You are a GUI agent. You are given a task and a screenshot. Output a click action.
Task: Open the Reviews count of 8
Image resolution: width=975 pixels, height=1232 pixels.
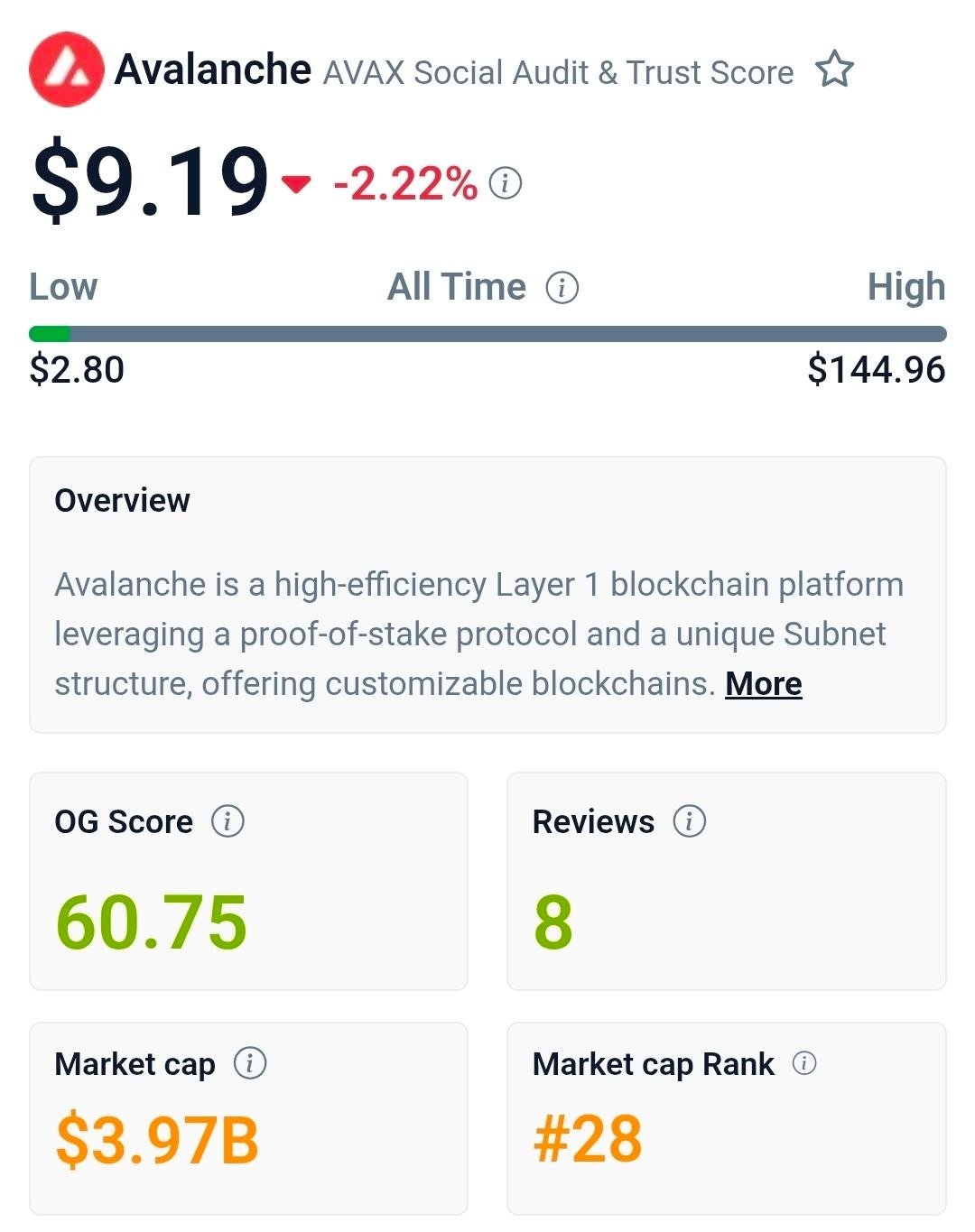[553, 922]
